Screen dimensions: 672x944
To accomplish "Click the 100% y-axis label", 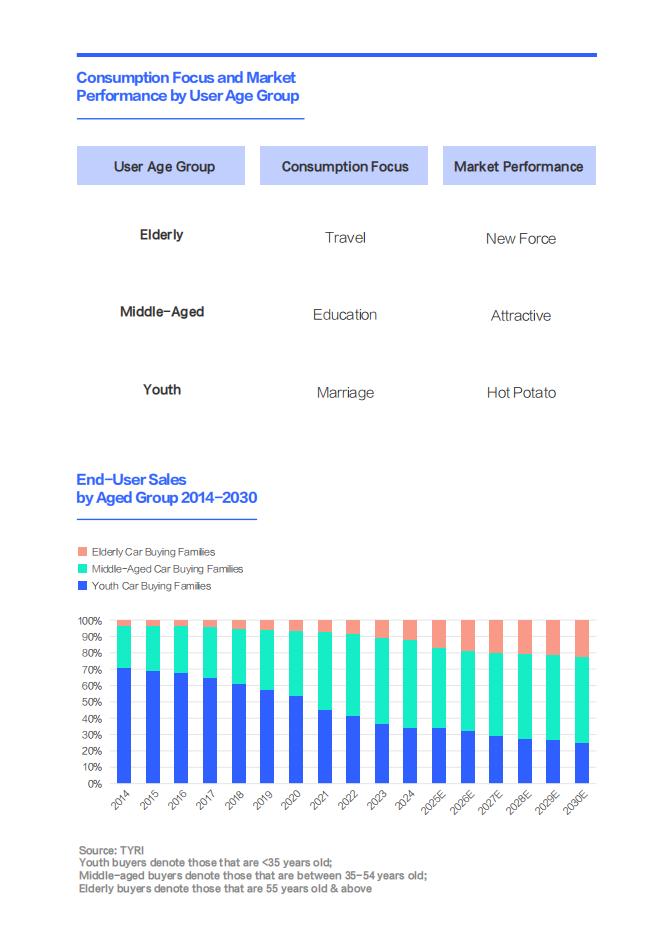I will coord(90,621).
